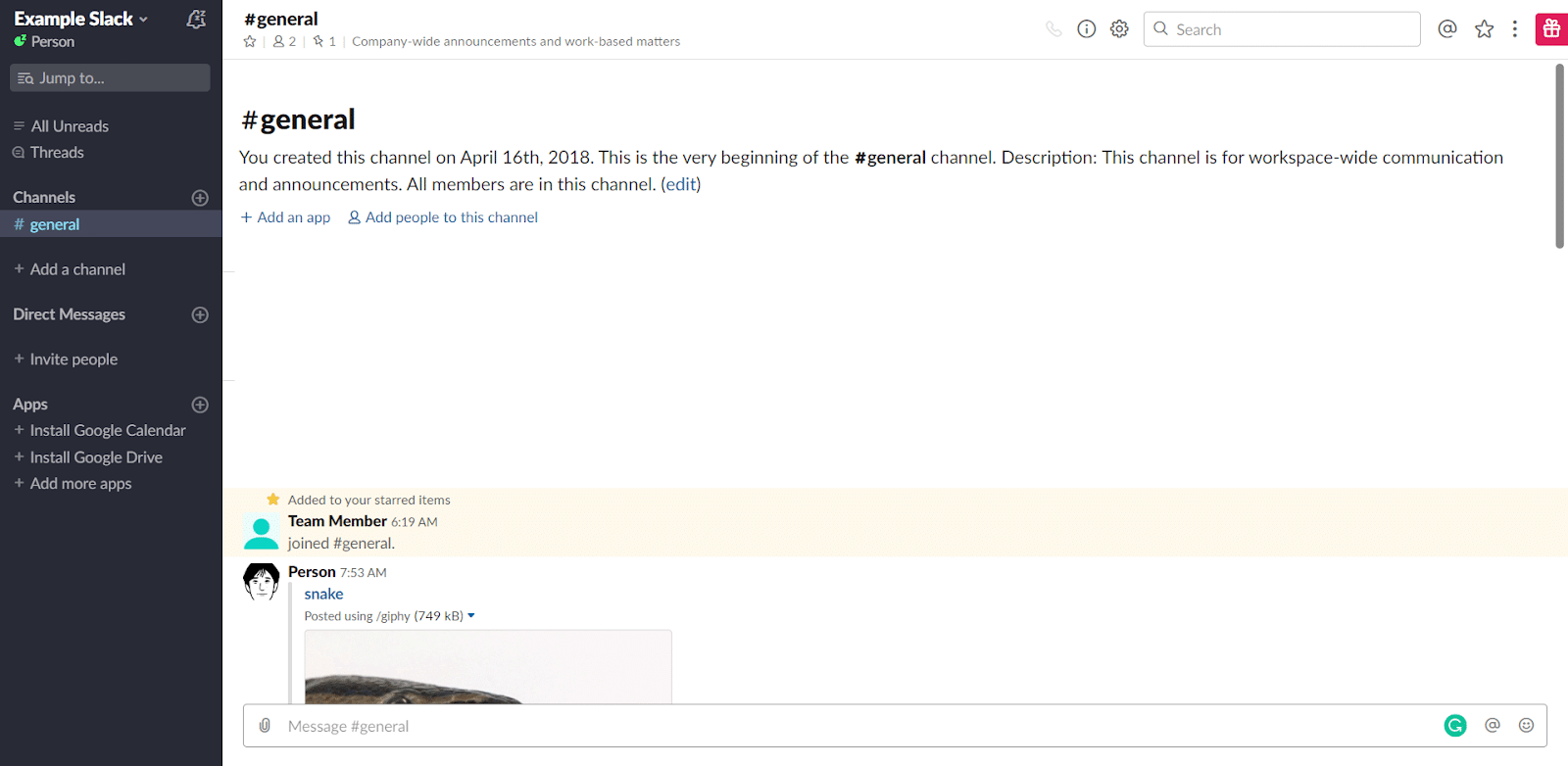Click the edit description link

(680, 184)
